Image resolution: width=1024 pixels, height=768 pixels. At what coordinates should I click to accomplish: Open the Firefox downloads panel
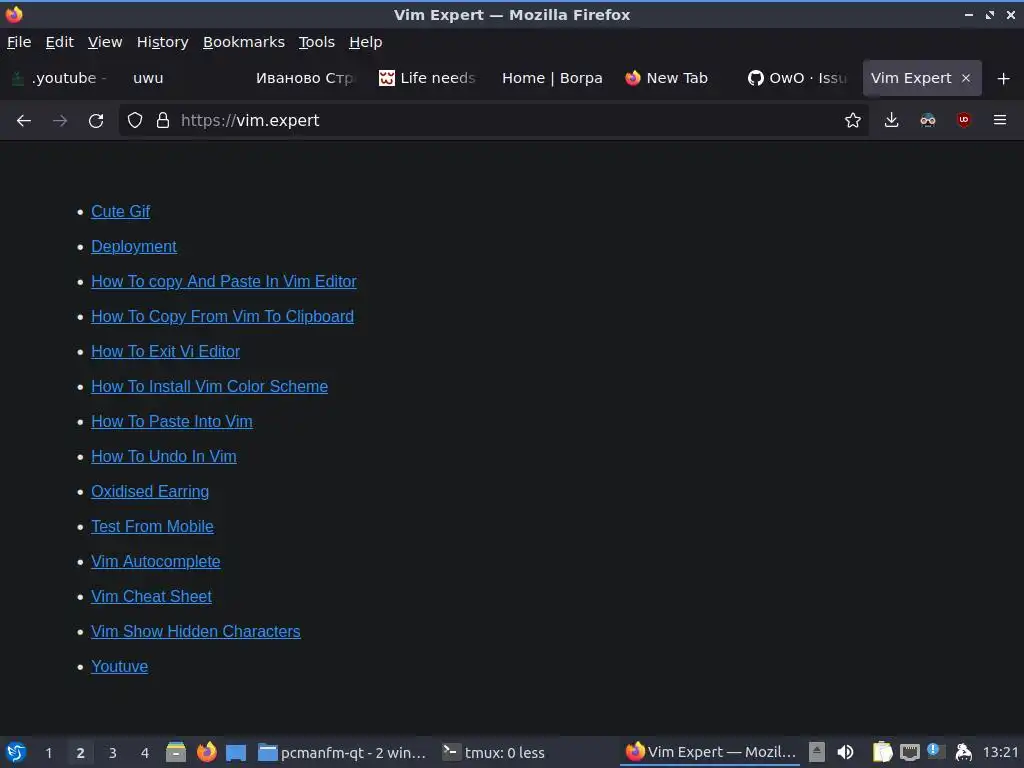[x=891, y=120]
